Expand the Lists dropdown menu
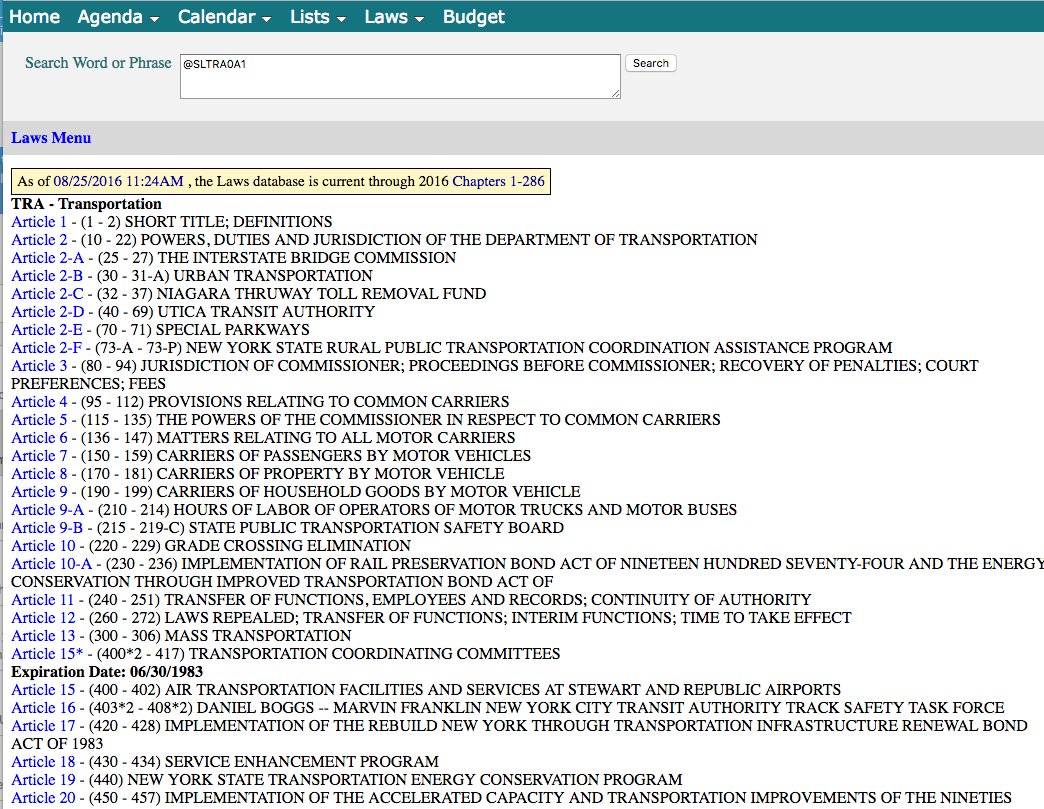The width and height of the screenshot is (1044, 809). (318, 17)
